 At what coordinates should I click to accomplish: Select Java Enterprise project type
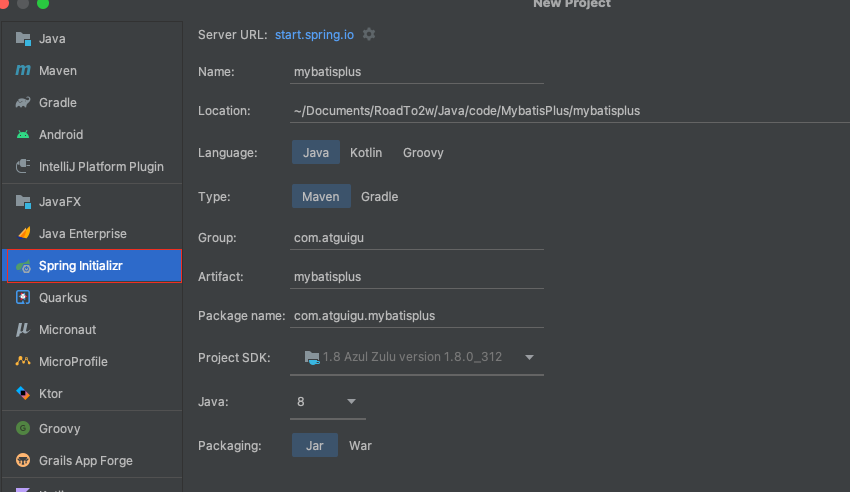(x=92, y=234)
